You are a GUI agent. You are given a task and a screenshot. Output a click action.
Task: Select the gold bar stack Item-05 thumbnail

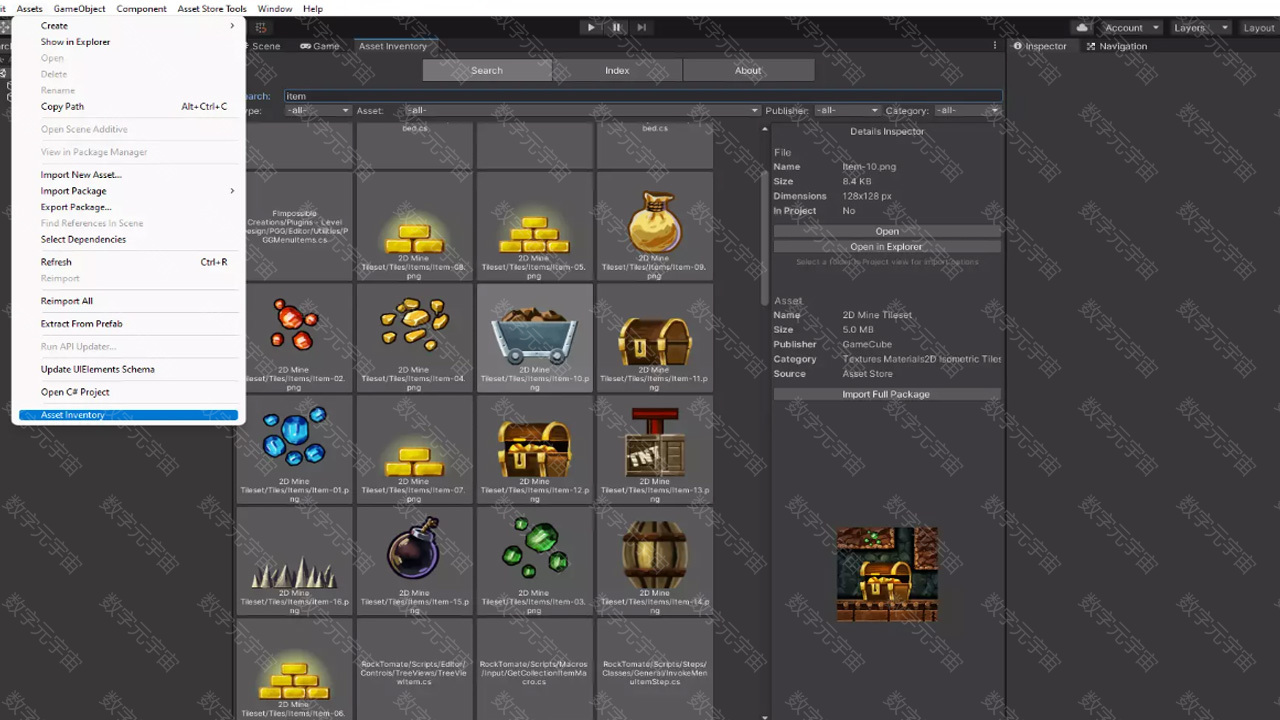pyautogui.click(x=534, y=225)
